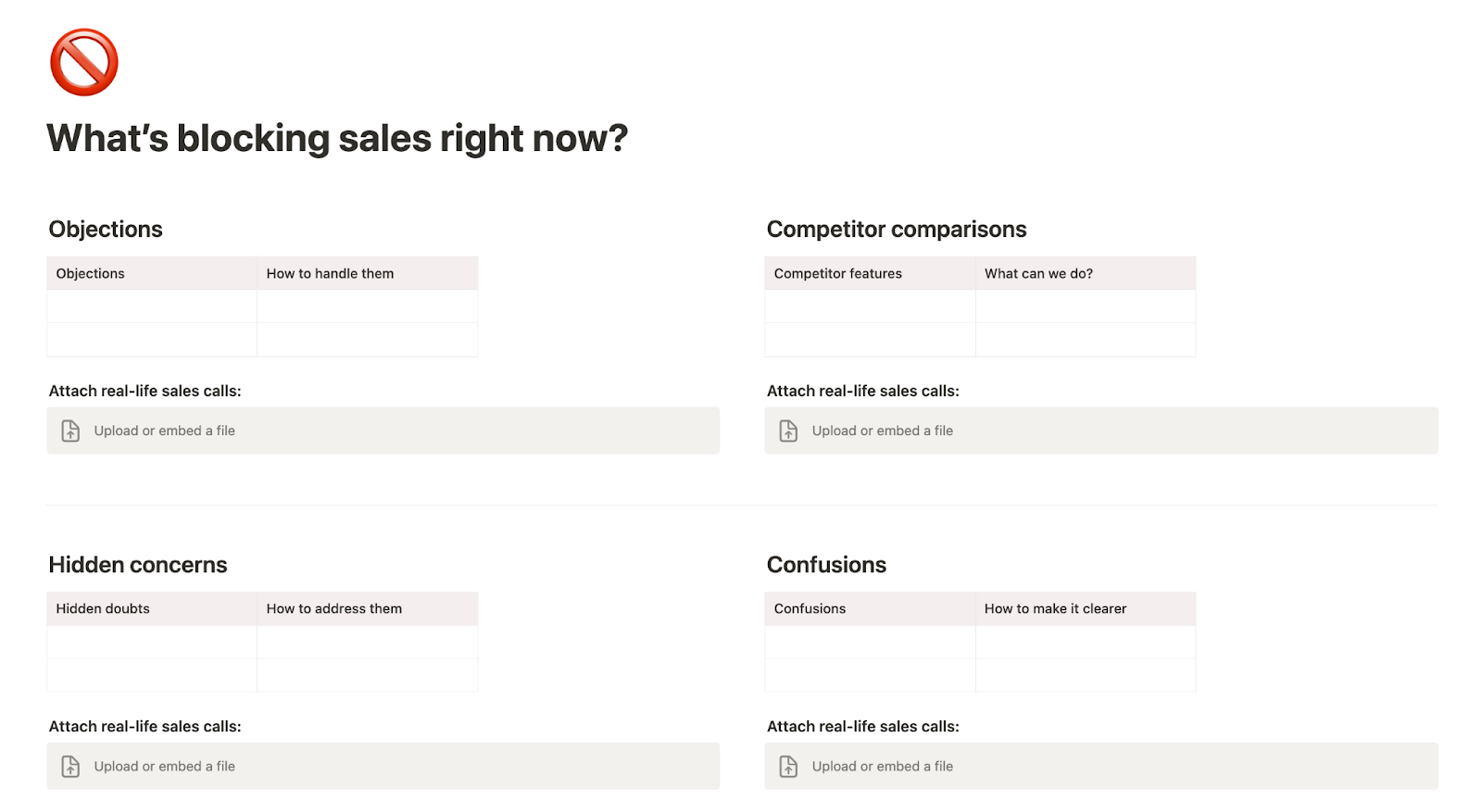Select the 'How to make it clearer' header cell
The width and height of the screenshot is (1482, 812).
[1086, 608]
